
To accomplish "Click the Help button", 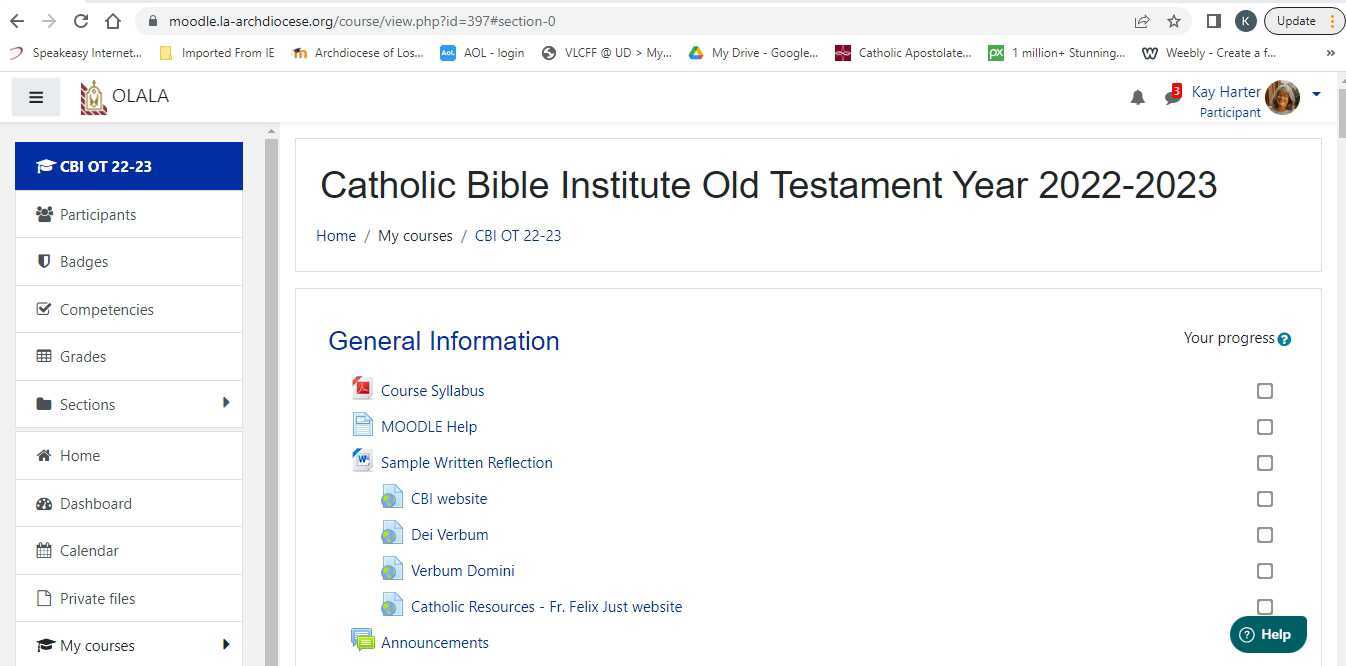I will [1267, 634].
